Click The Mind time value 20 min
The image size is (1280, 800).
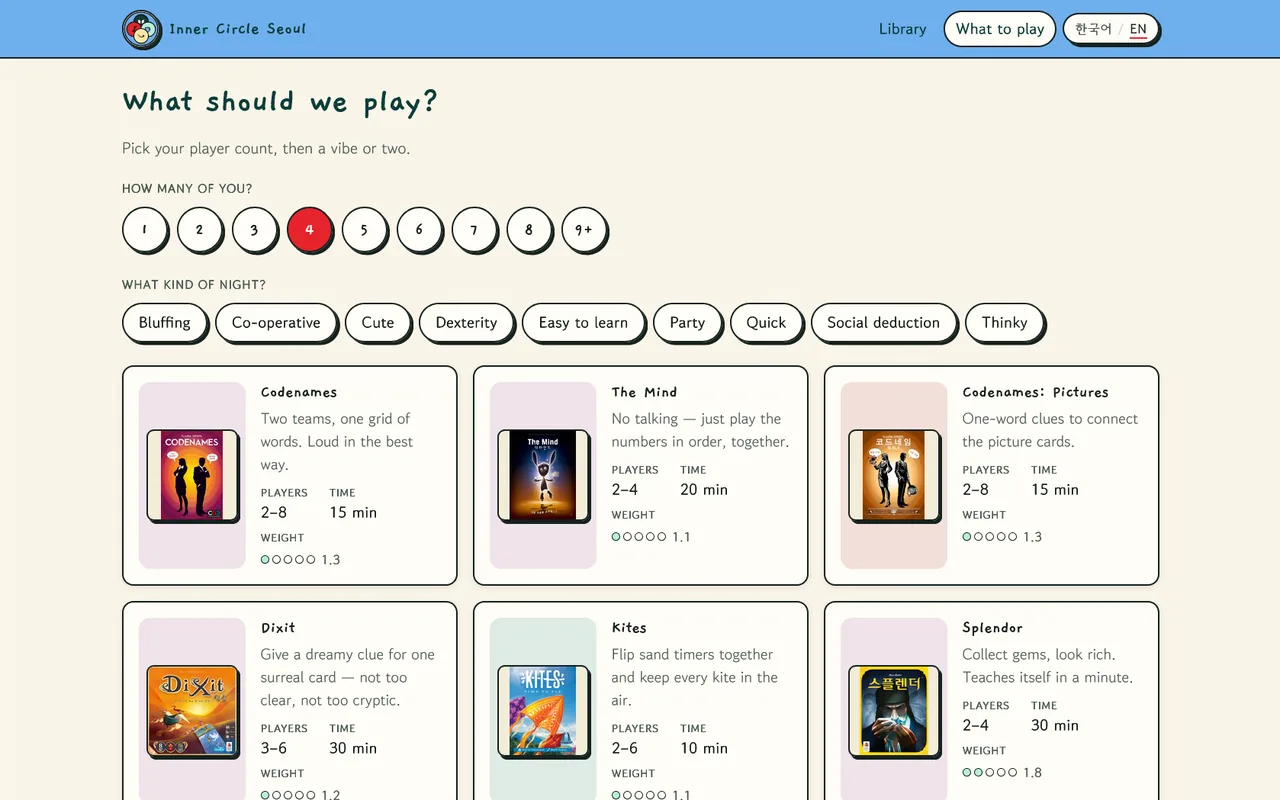pyautogui.click(x=704, y=490)
